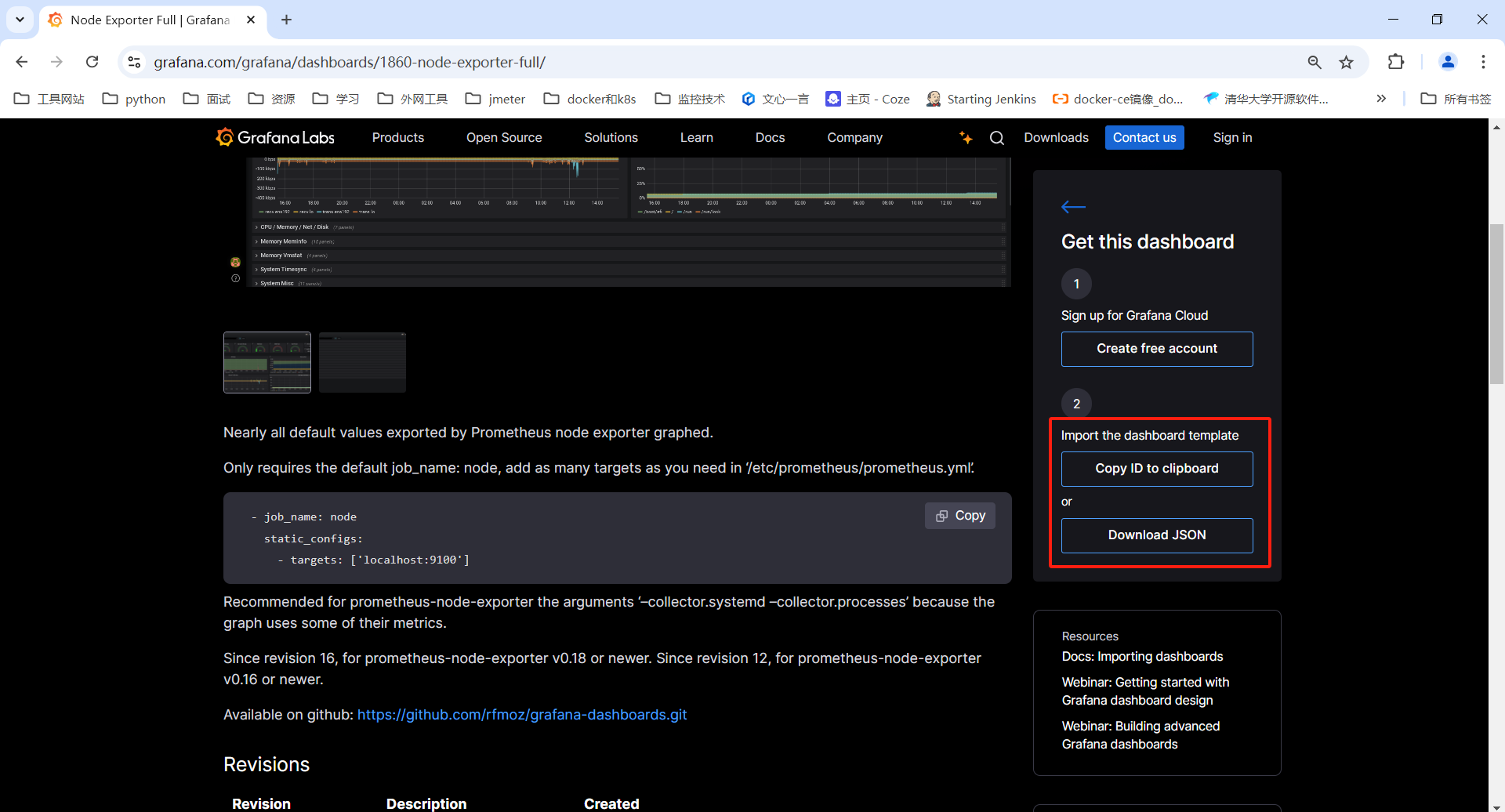Reload the current page
This screenshot has height=812, width=1505.
pyautogui.click(x=92, y=62)
